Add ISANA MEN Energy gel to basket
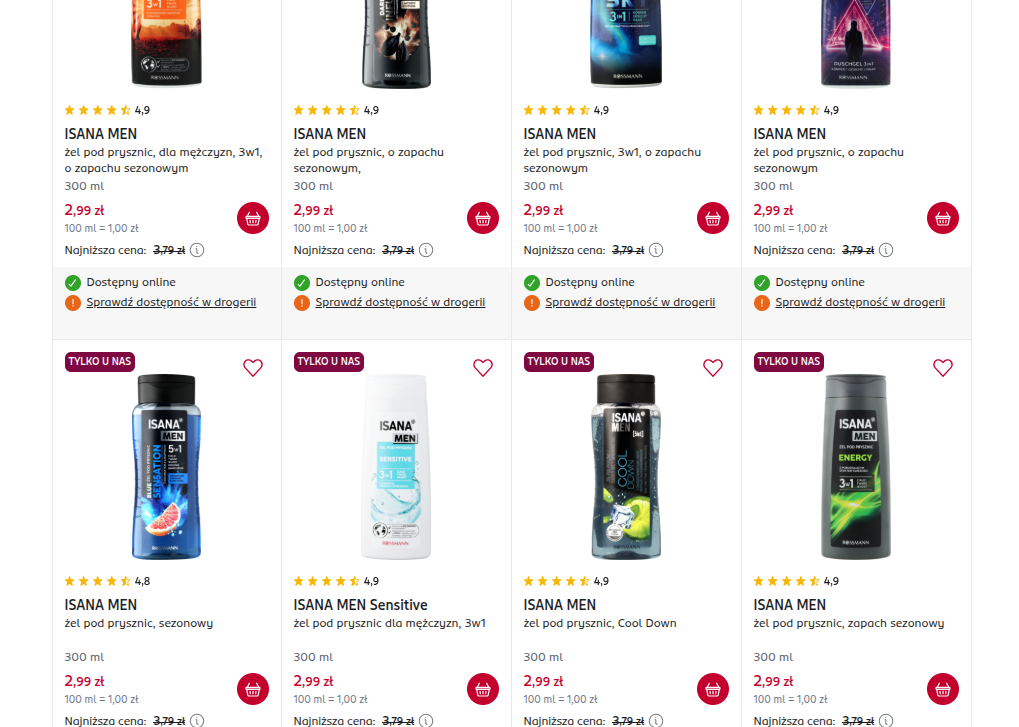This screenshot has width=1019, height=727. [x=942, y=689]
